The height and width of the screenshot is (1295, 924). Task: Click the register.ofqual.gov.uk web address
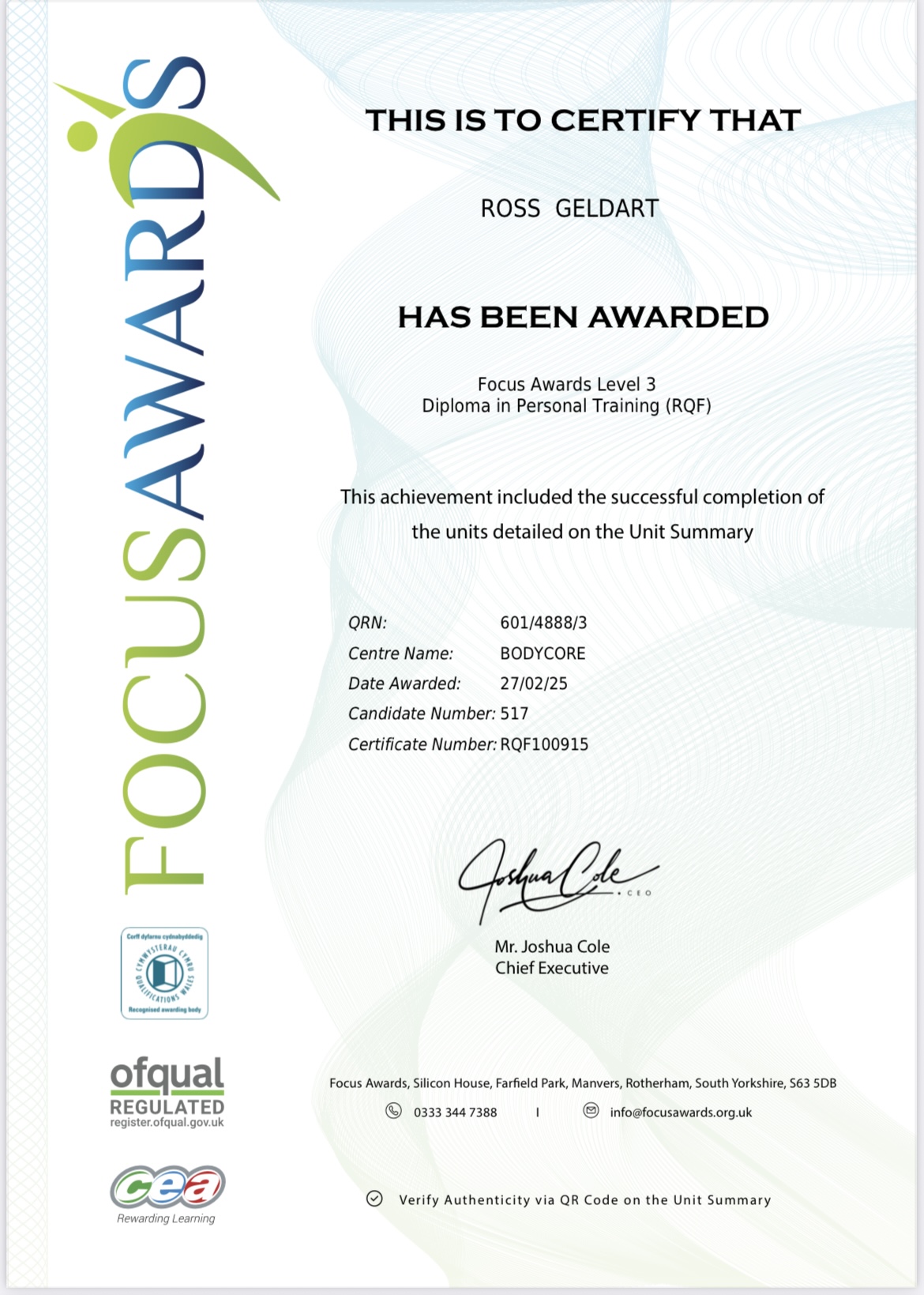(167, 1123)
